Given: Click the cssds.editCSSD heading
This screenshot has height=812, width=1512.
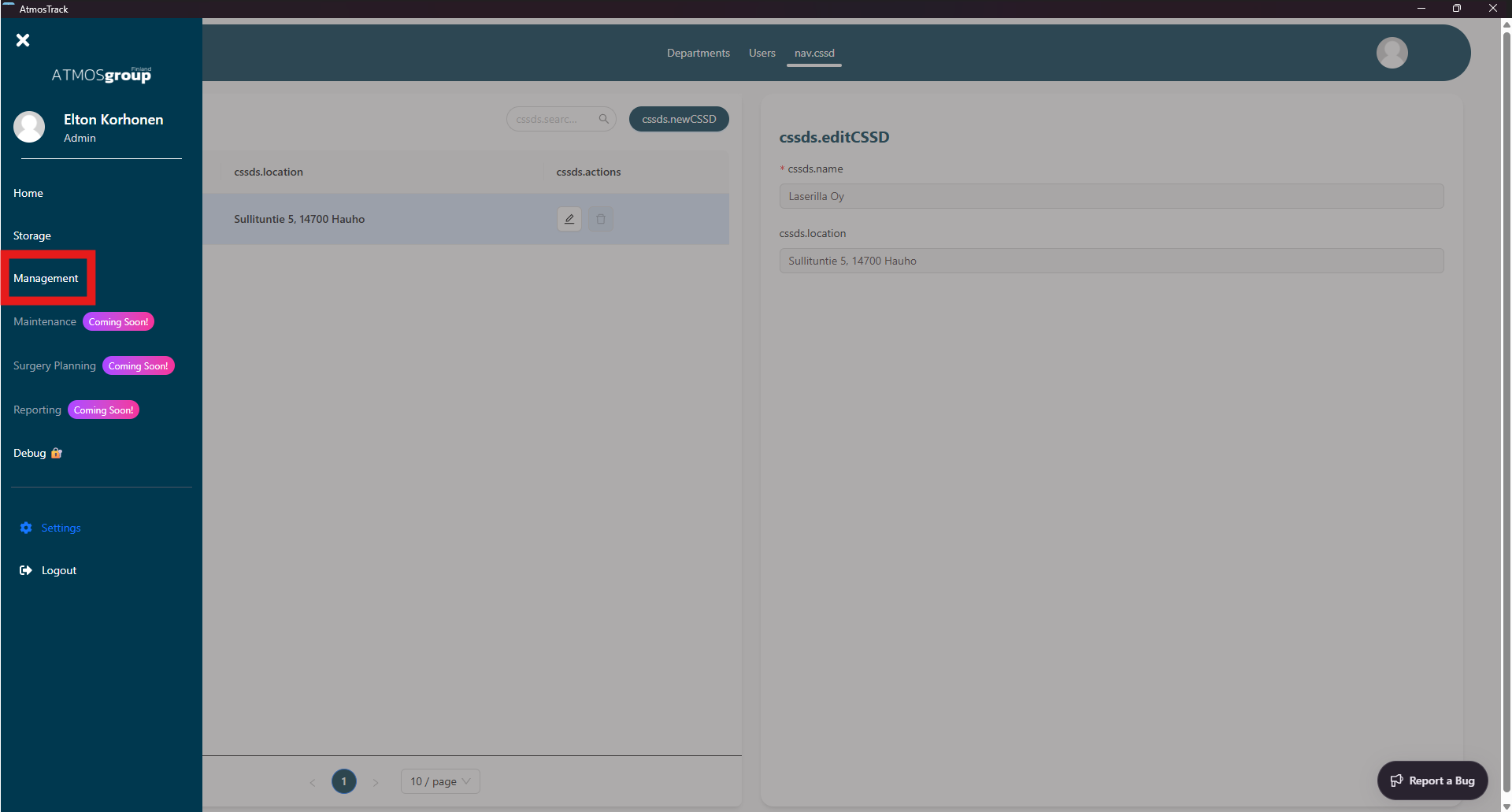Looking at the screenshot, I should (x=834, y=137).
